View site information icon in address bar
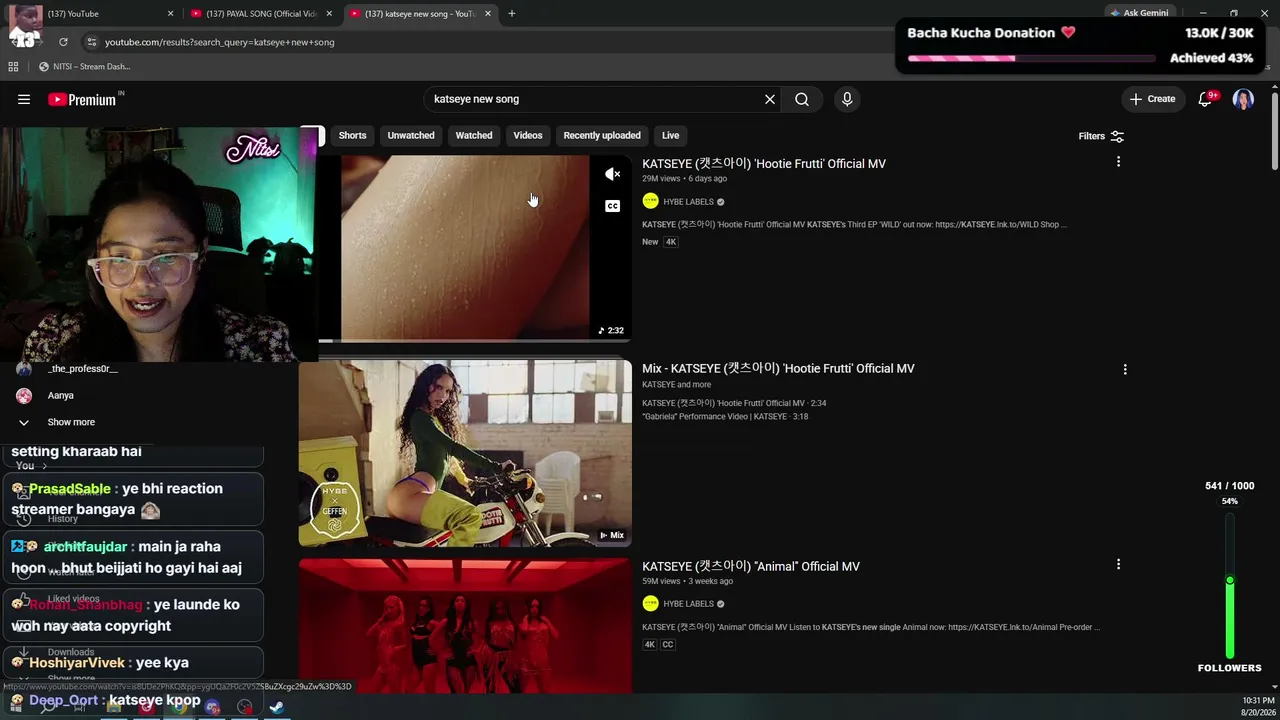Viewport: 1280px width, 720px height. (x=91, y=42)
